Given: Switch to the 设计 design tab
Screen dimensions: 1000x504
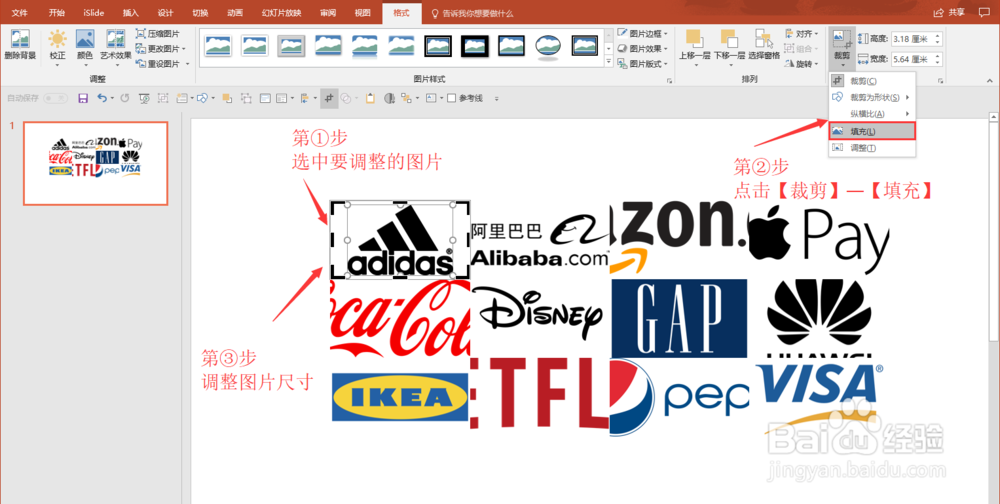Looking at the screenshot, I should [165, 13].
